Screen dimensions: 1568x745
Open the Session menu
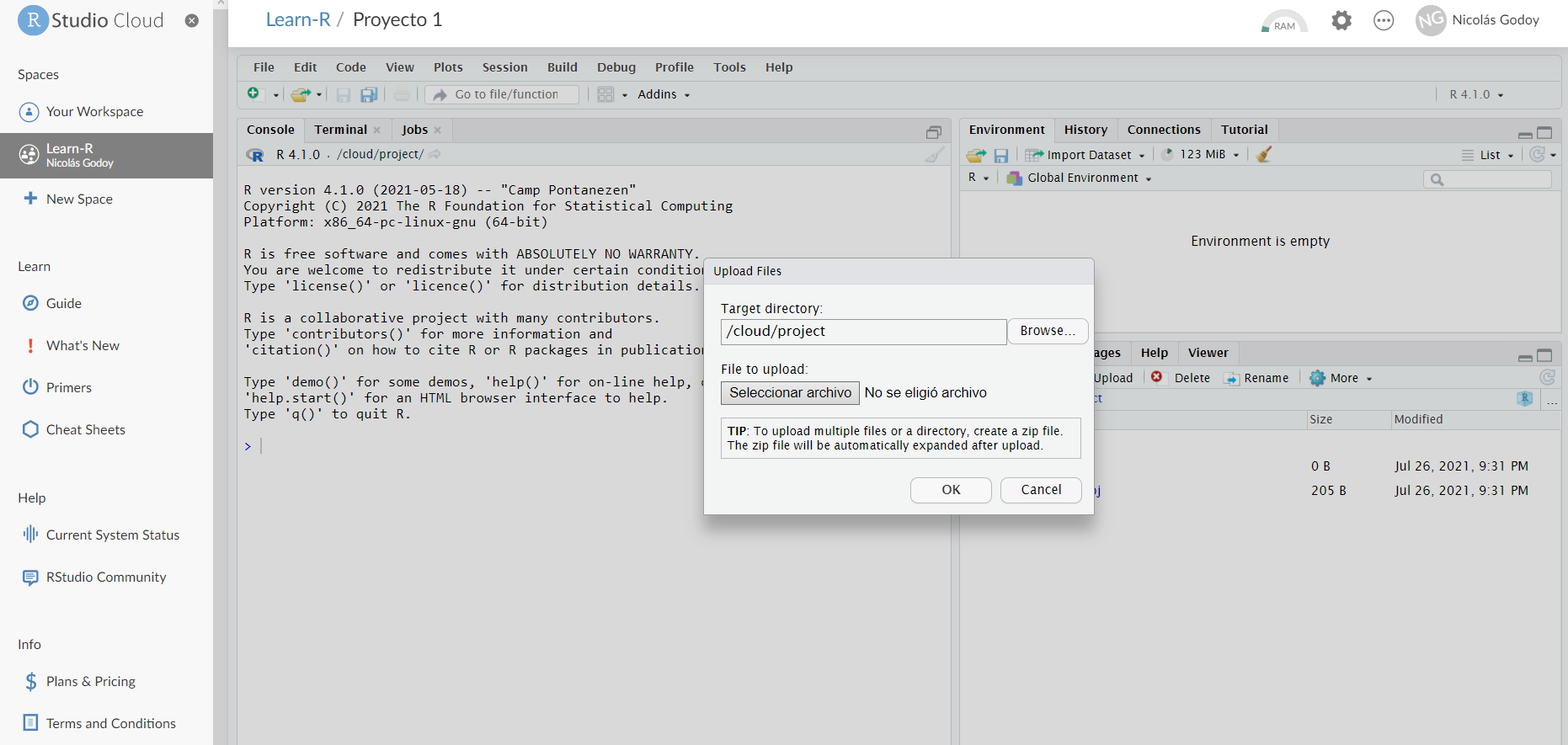pyautogui.click(x=504, y=67)
